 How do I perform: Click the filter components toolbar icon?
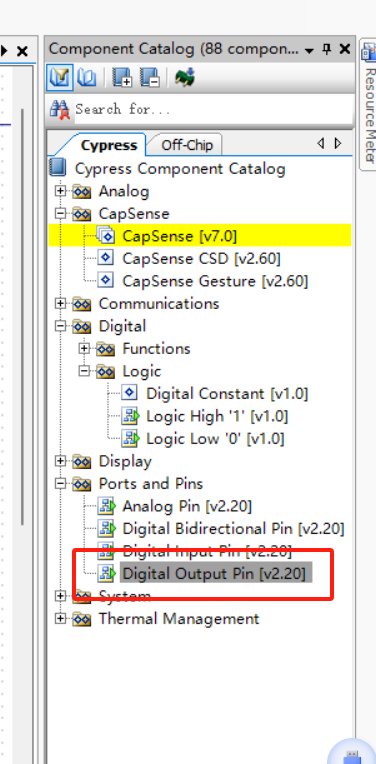(60, 77)
